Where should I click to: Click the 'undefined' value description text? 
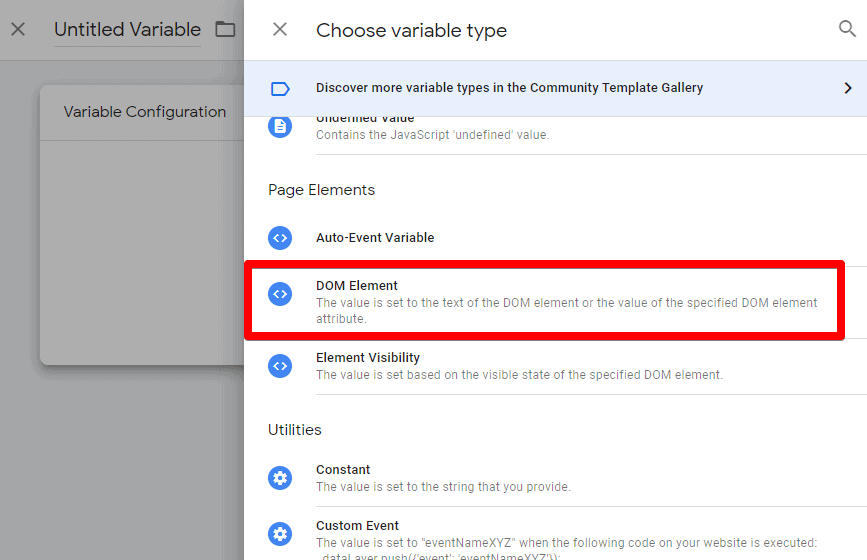[x=432, y=135]
